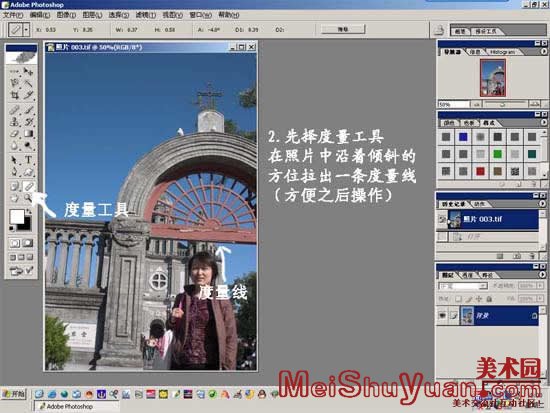Open the 窗口(W) menu
This screenshot has height=413, width=550.
pos(200,15)
